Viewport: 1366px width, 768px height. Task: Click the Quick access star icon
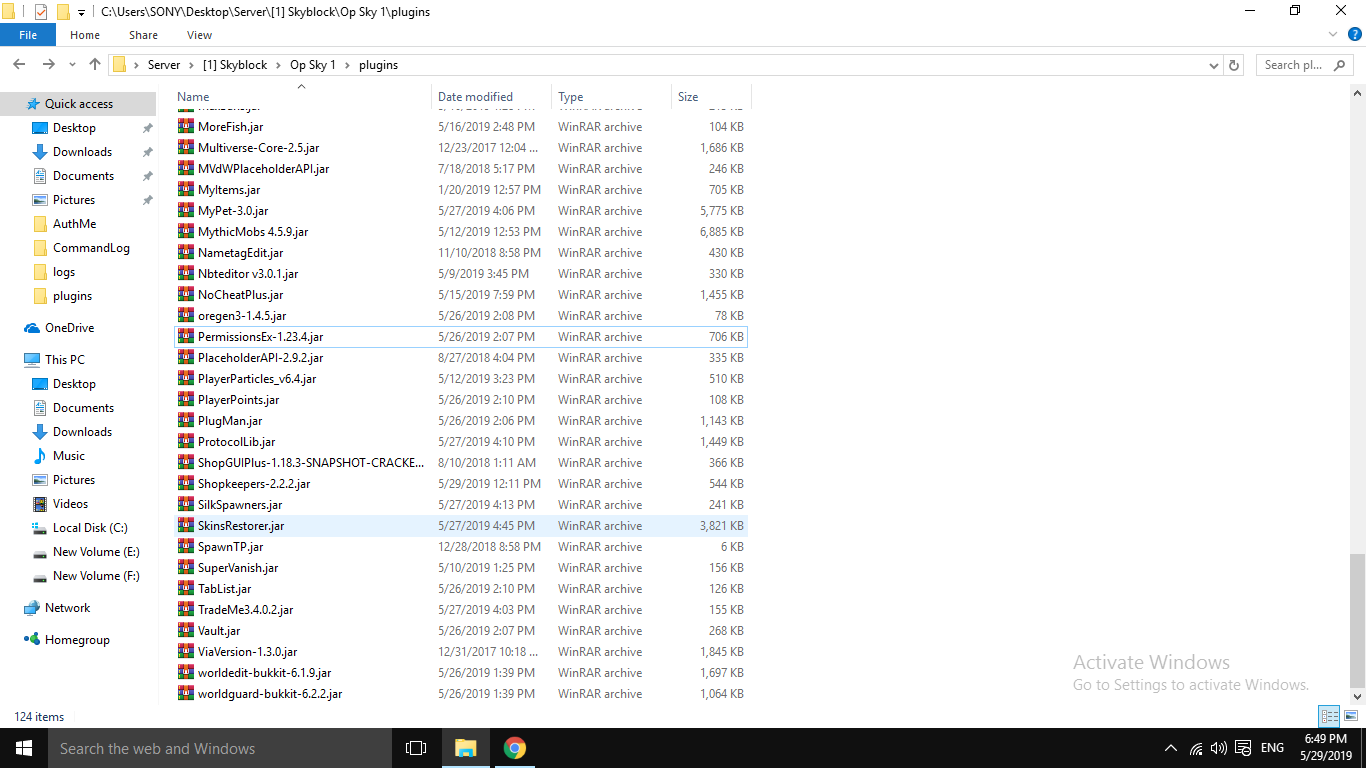[33, 104]
